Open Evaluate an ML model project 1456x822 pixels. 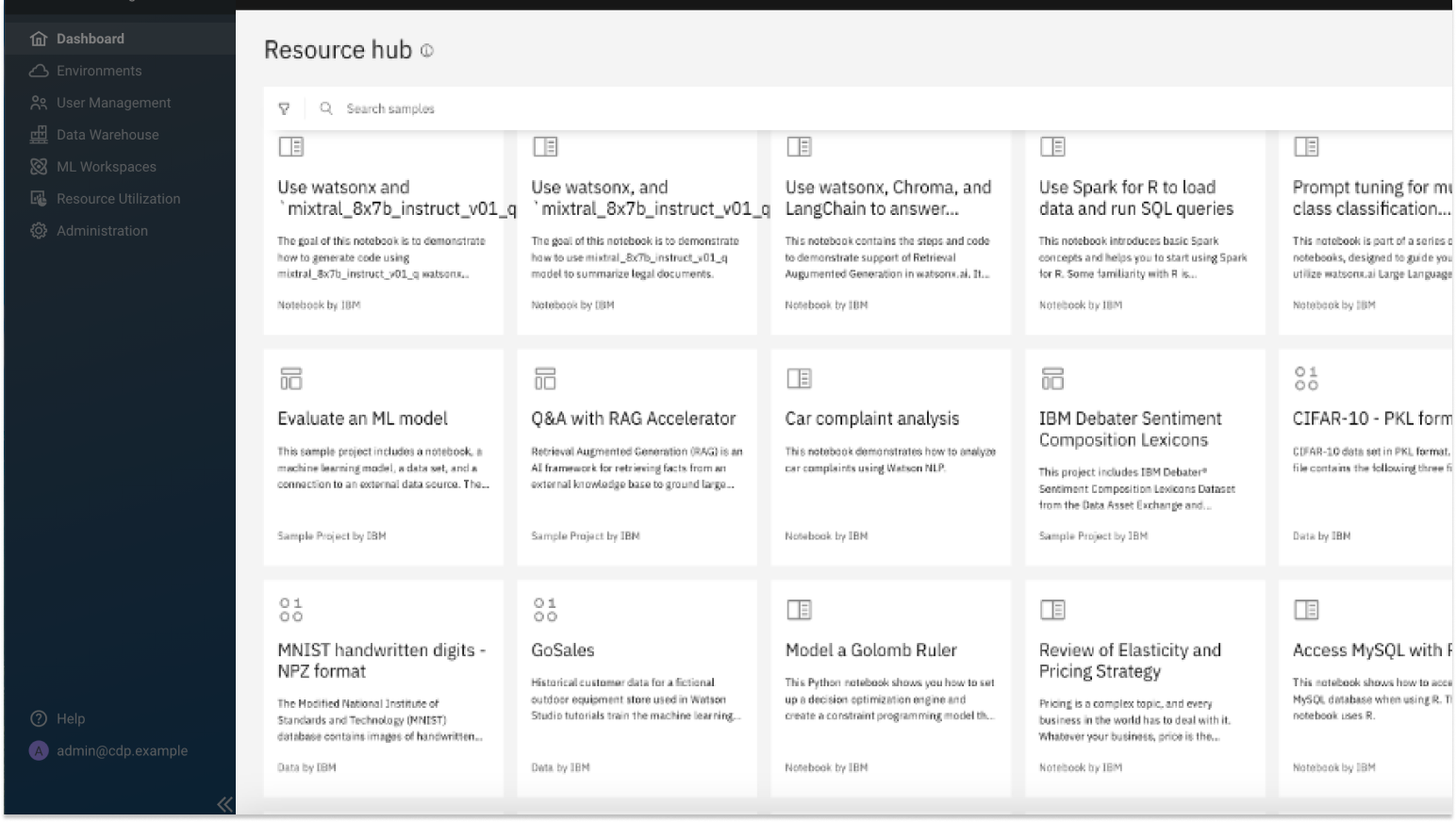point(384,457)
